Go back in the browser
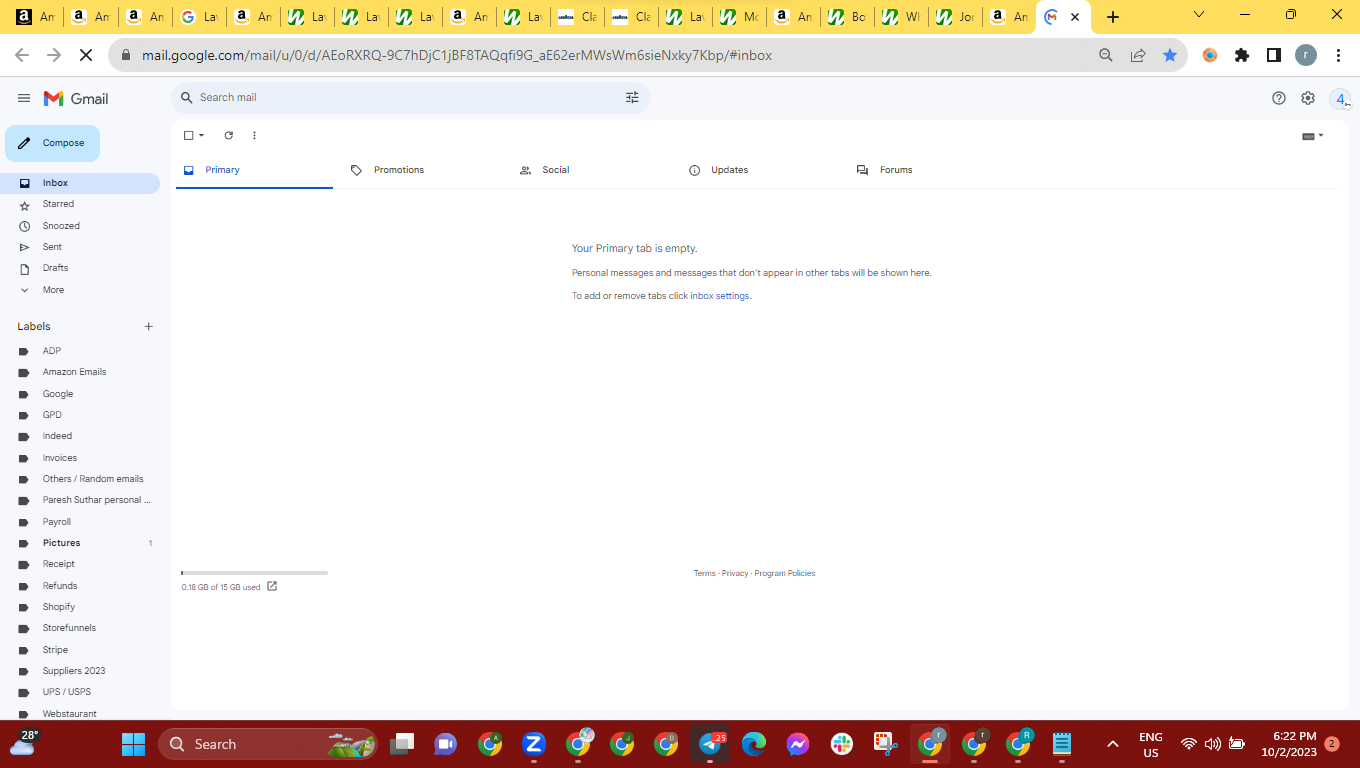The height and width of the screenshot is (768, 1360). coord(22,55)
